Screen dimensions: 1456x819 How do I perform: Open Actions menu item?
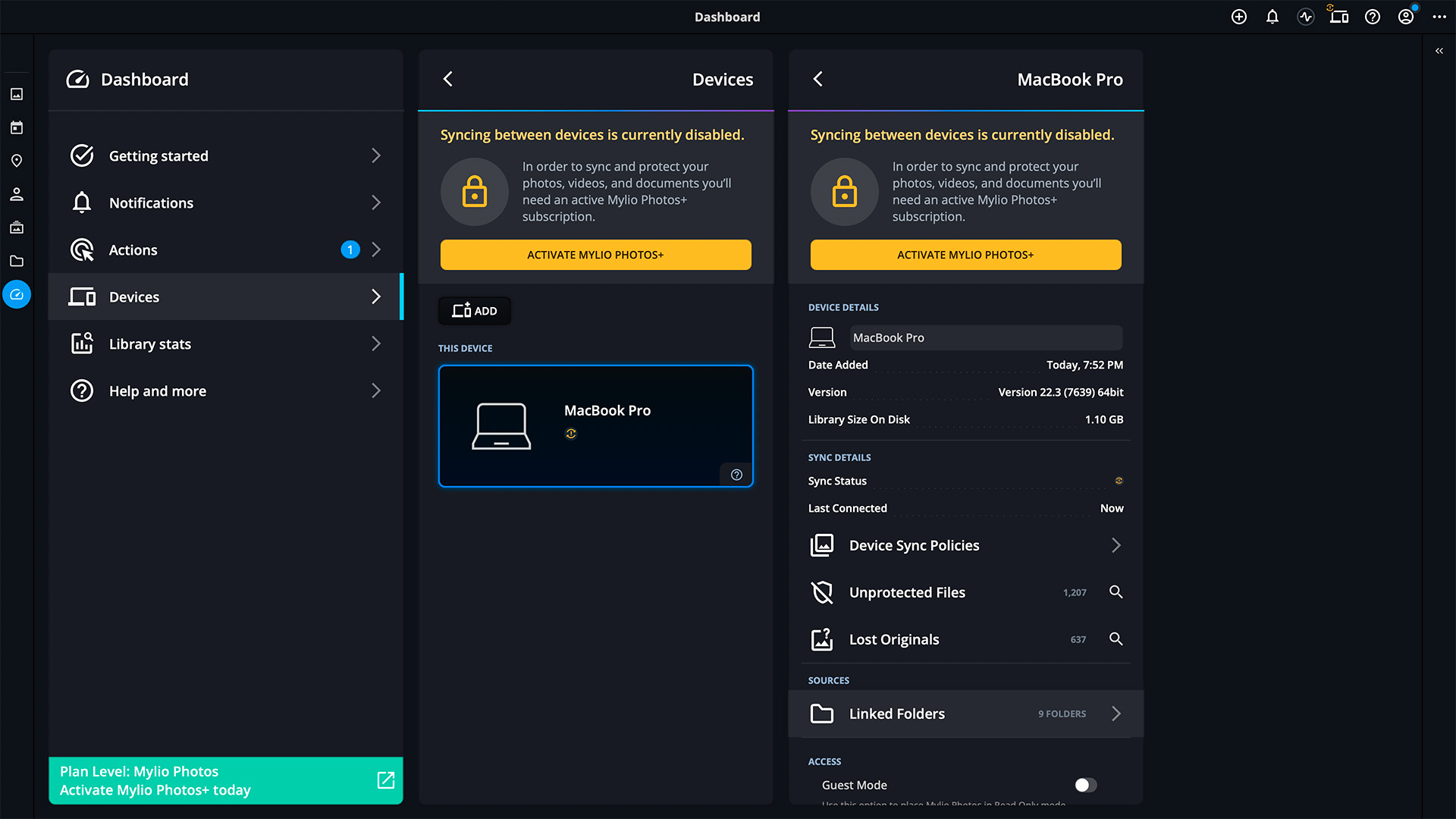tap(225, 249)
